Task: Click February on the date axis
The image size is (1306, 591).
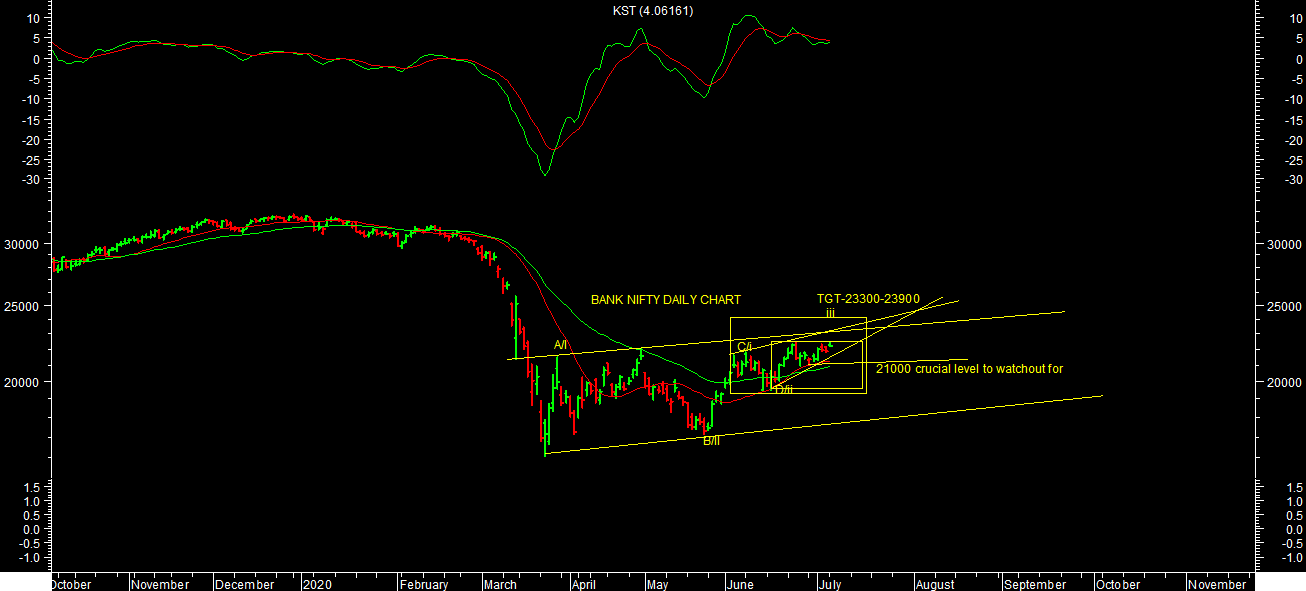Action: (424, 585)
